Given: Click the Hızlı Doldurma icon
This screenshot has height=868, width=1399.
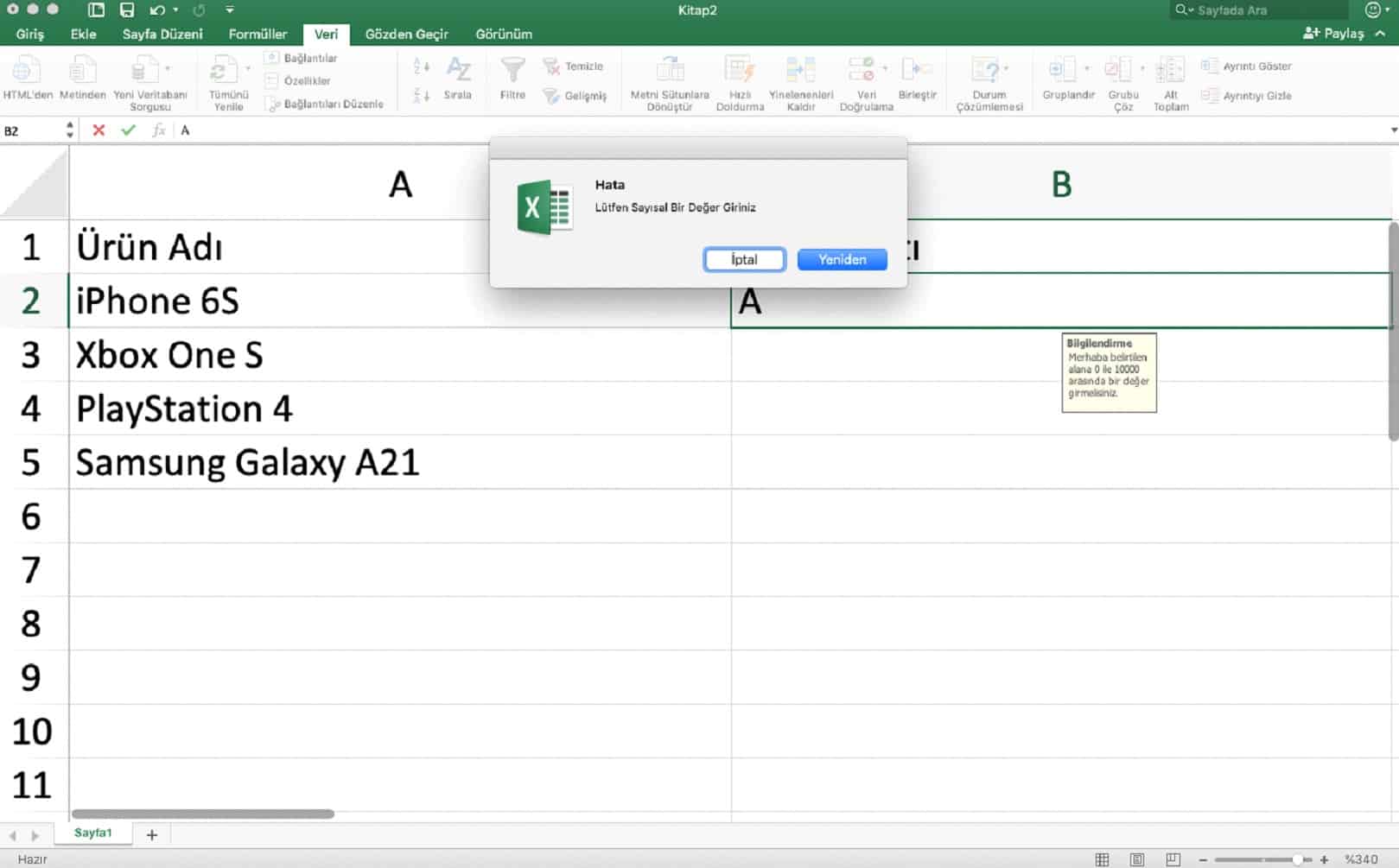Looking at the screenshot, I should coord(740,71).
